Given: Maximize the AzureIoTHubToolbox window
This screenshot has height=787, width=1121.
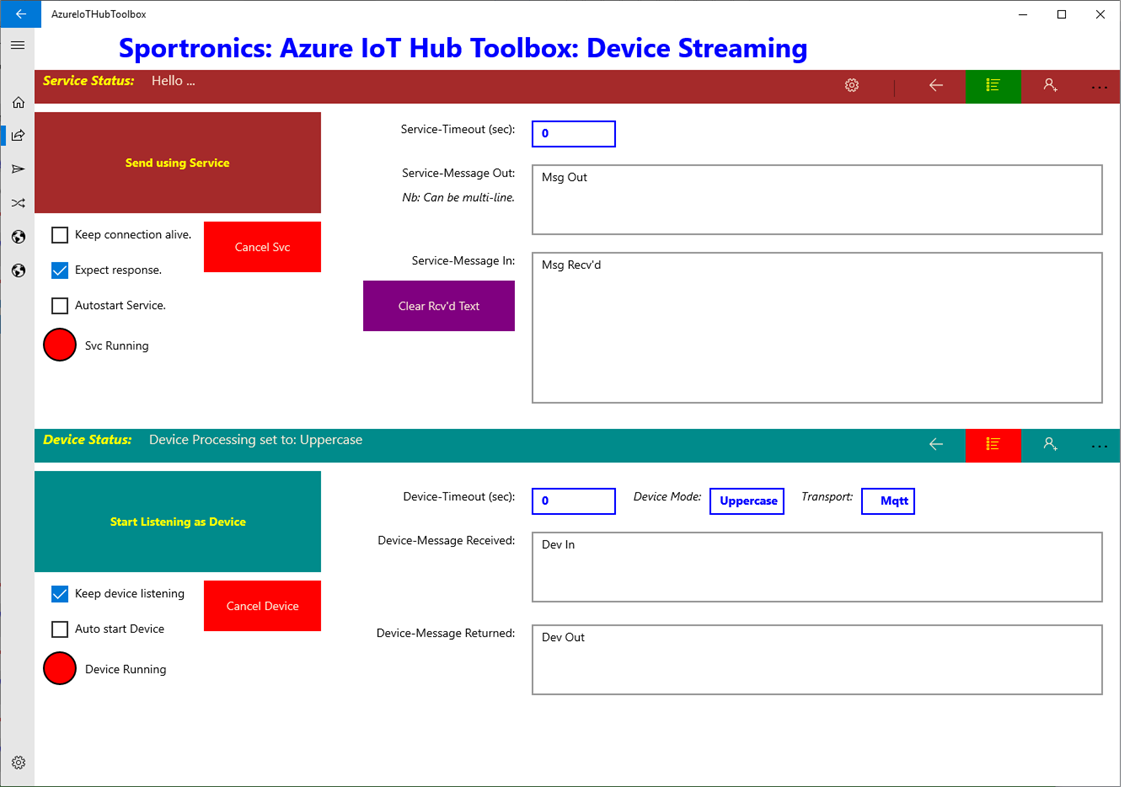Looking at the screenshot, I should [1062, 14].
